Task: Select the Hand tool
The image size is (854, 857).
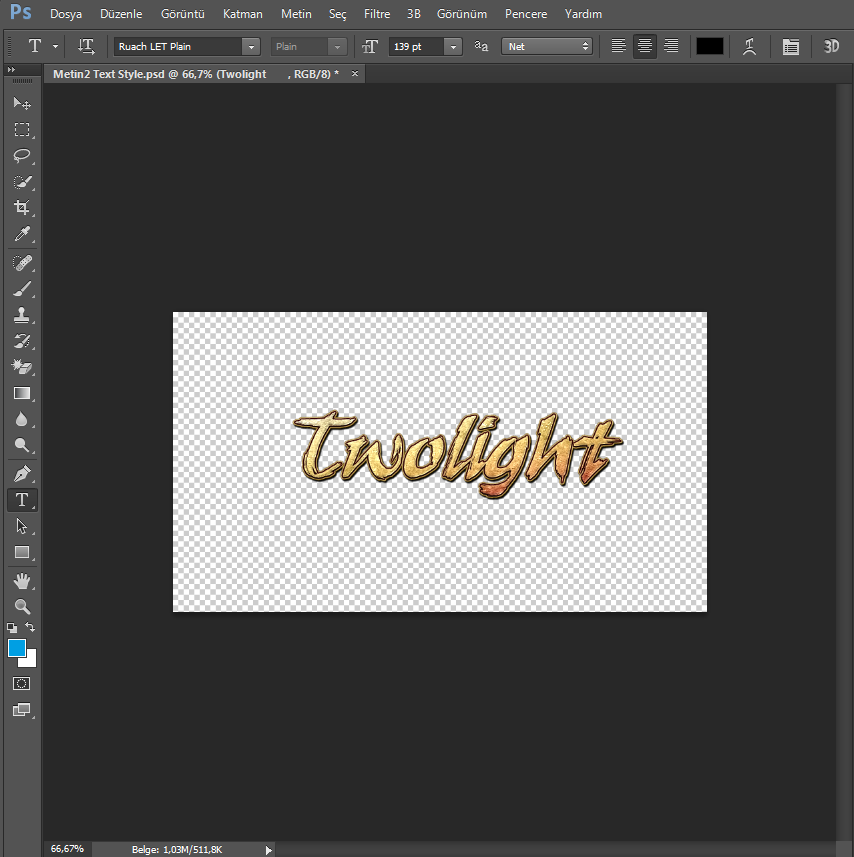Action: [22, 580]
